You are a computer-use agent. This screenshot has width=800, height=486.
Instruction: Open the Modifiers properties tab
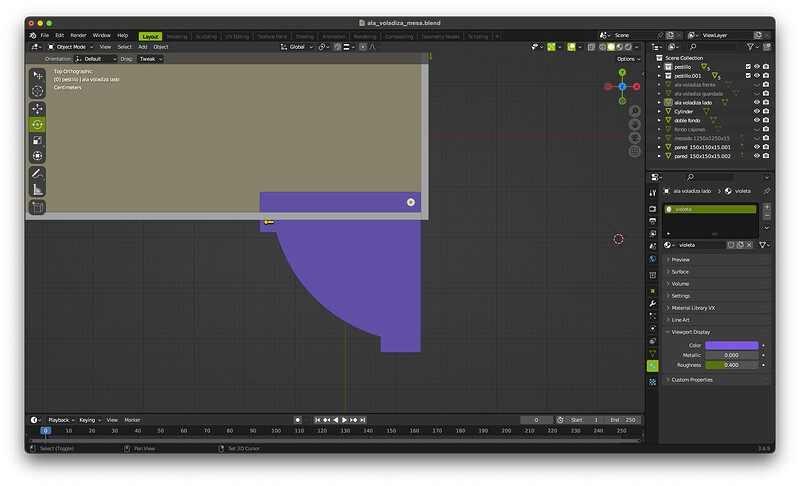click(x=653, y=303)
